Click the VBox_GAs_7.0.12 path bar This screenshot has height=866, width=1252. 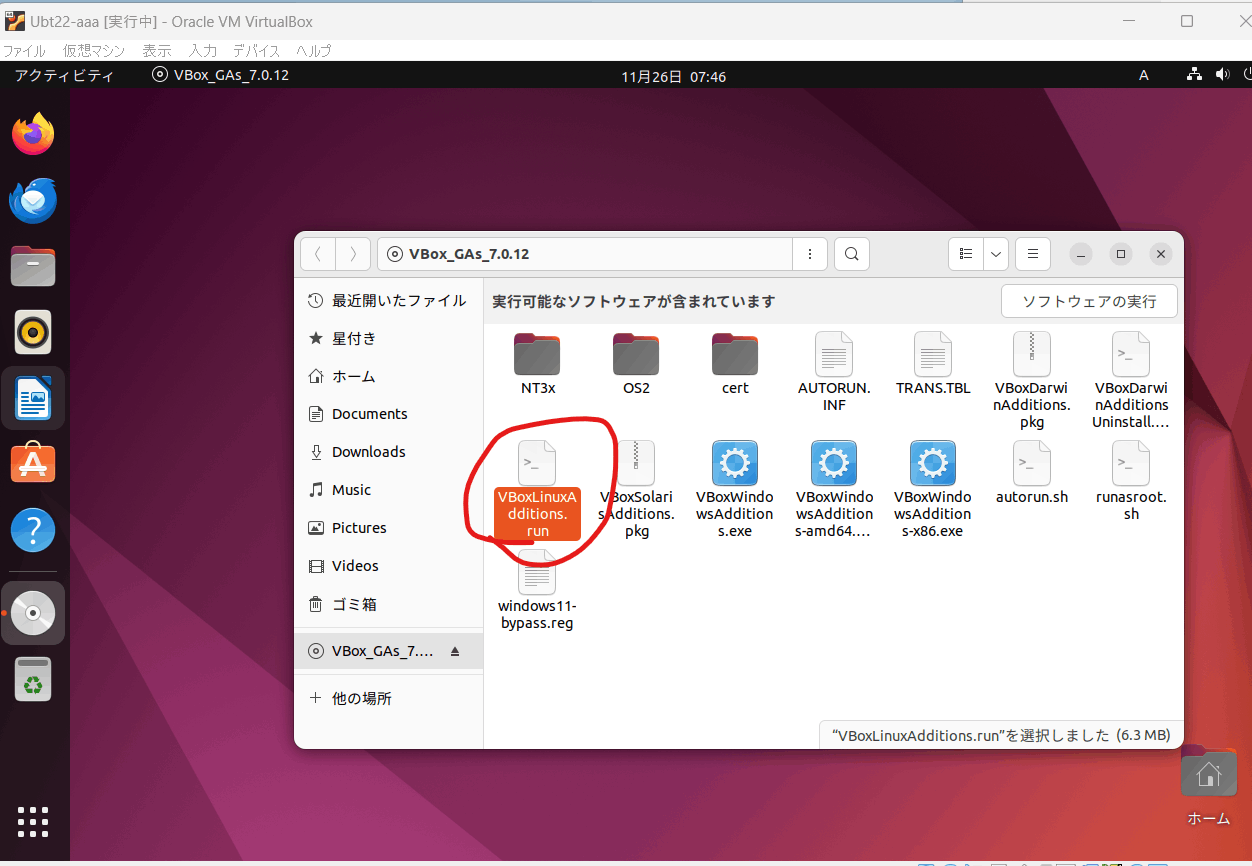click(585, 254)
